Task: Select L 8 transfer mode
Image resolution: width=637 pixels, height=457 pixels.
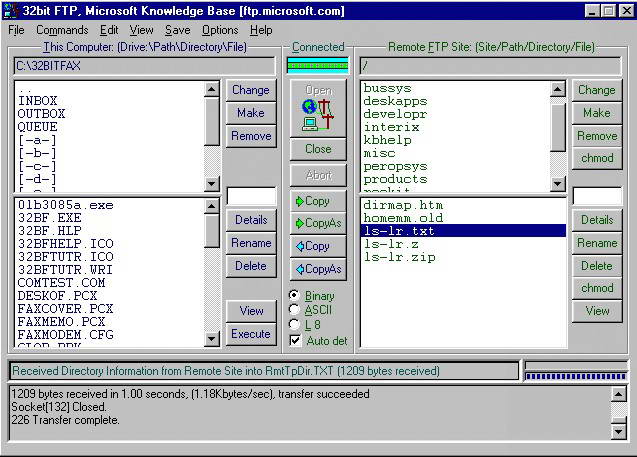Action: coord(305,325)
